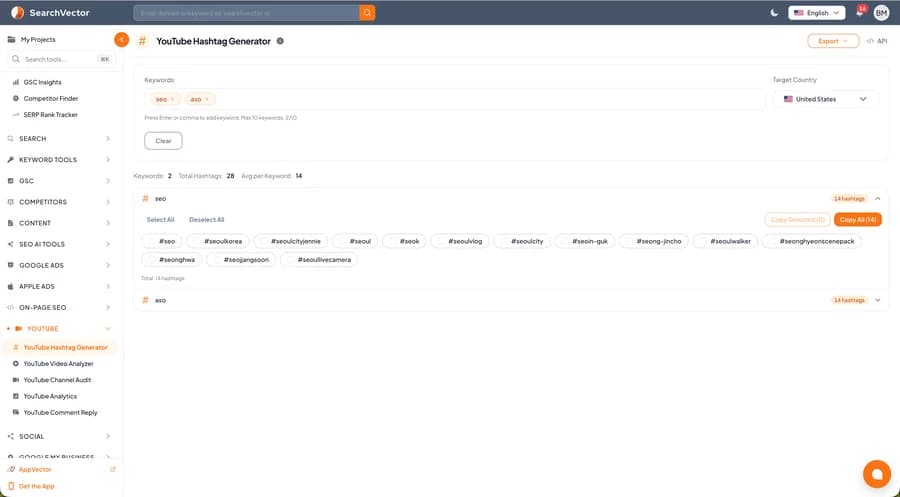This screenshot has height=497, width=900.
Task: Click My Projects folder icon
Action: [x=11, y=40]
